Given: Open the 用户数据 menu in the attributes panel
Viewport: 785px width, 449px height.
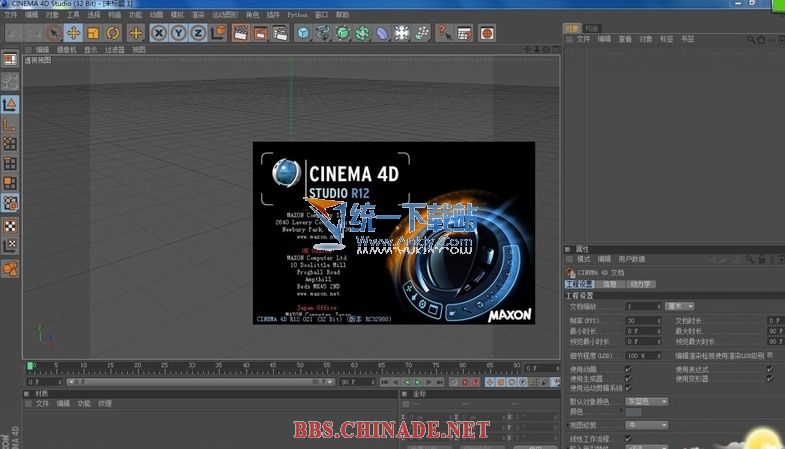Looking at the screenshot, I should pos(631,259).
